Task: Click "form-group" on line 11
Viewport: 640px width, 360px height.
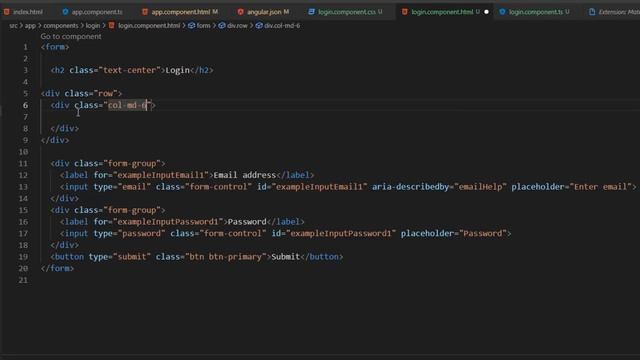Action: (x=132, y=164)
